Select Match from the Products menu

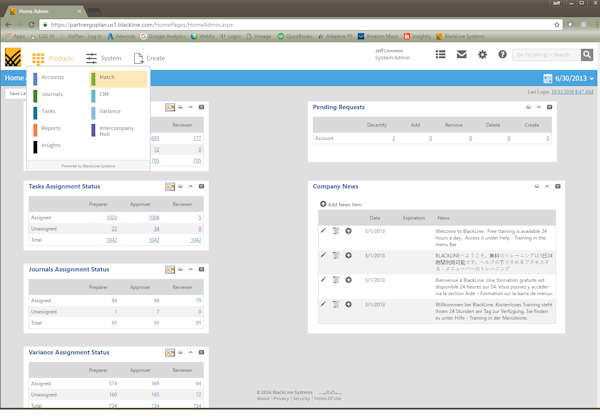pos(107,77)
